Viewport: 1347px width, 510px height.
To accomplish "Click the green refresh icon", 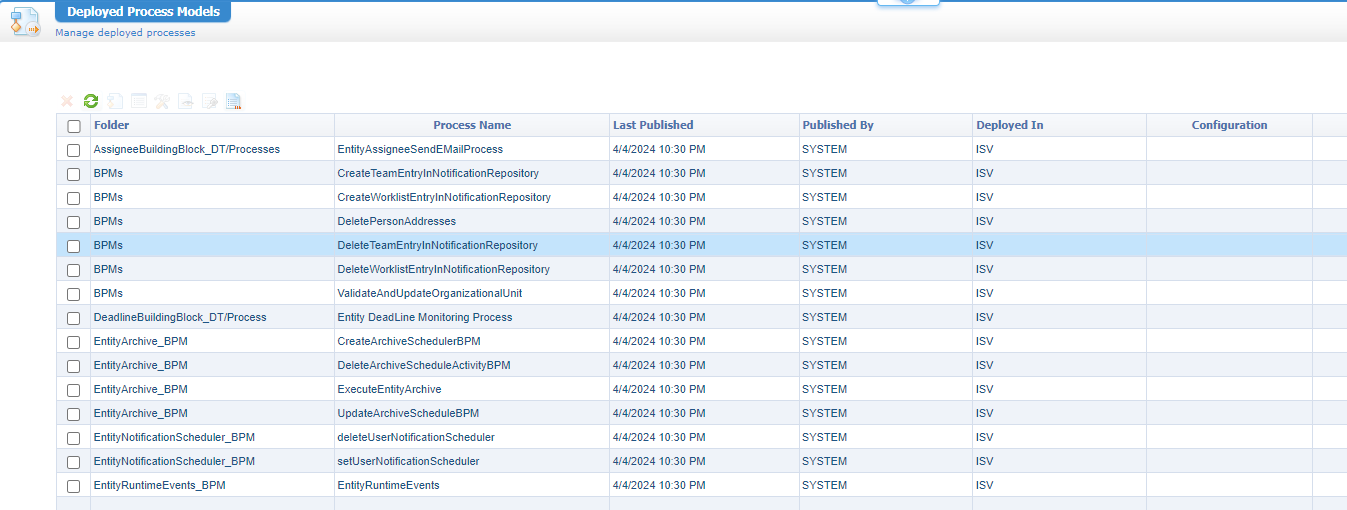I will (x=91, y=101).
